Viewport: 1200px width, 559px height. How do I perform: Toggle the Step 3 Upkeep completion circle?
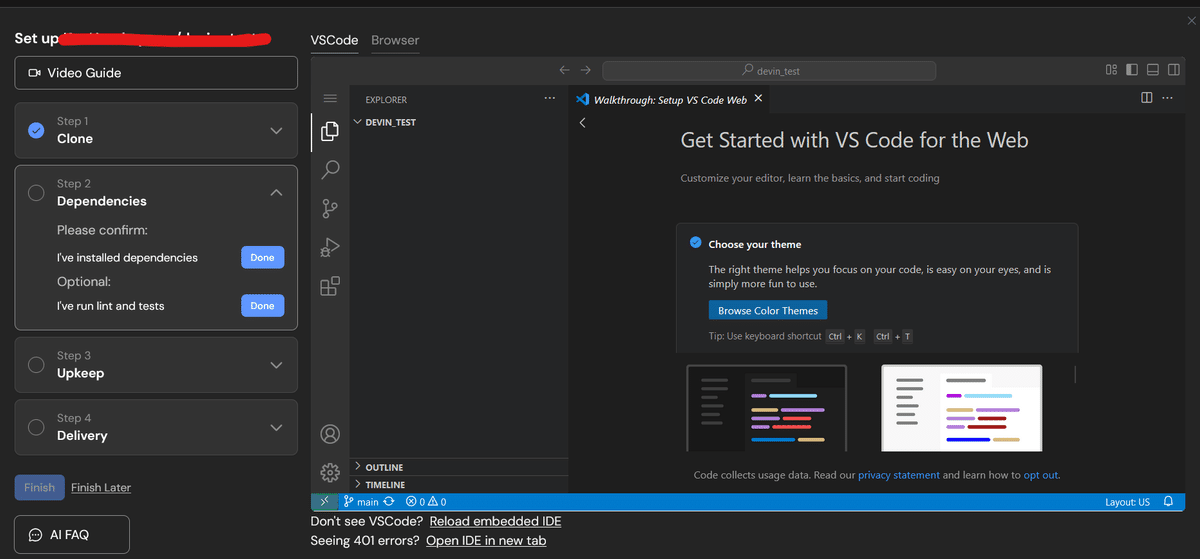(x=36, y=365)
